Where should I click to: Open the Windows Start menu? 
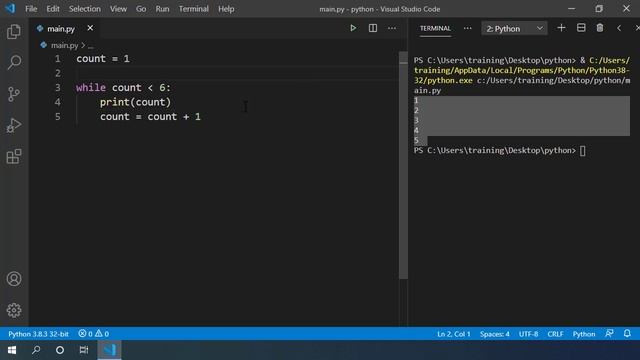pos(12,350)
